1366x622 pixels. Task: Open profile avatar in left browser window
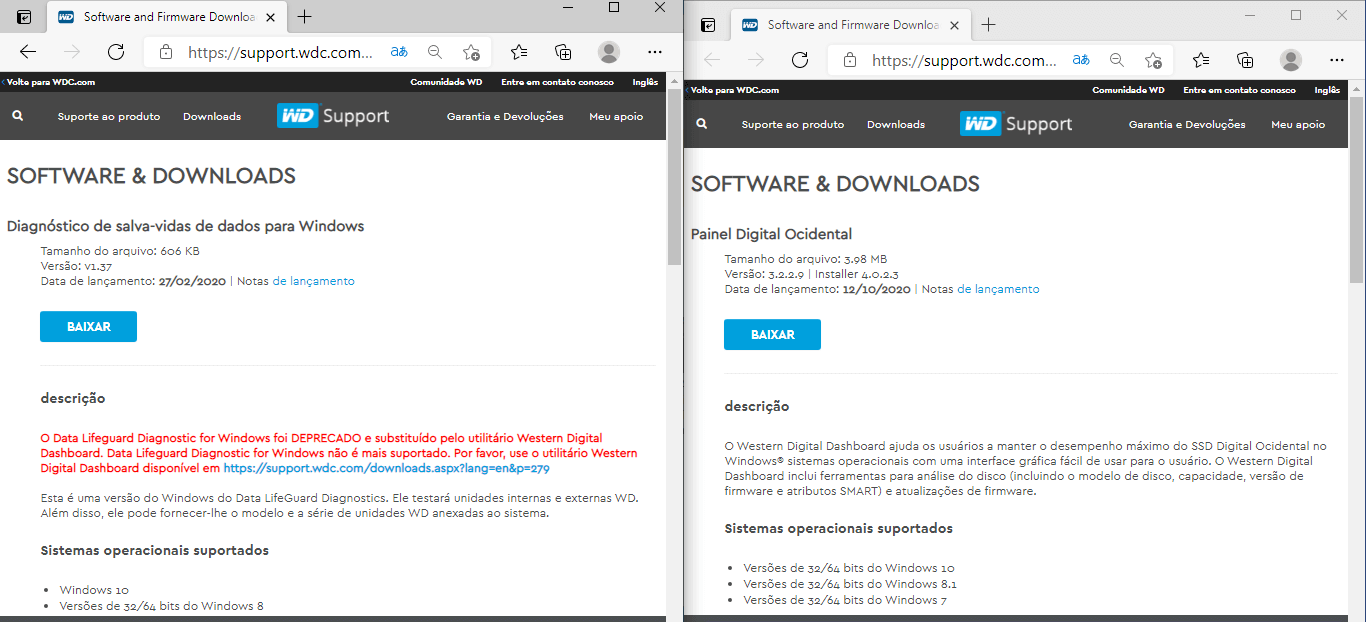coord(608,52)
